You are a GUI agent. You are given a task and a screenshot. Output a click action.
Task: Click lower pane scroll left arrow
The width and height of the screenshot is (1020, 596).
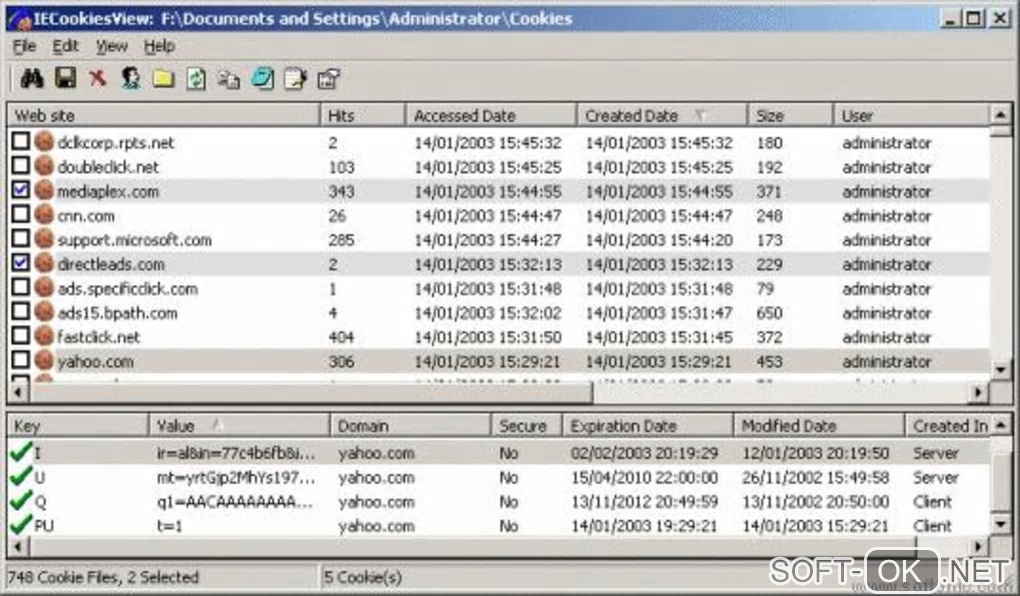point(18,546)
